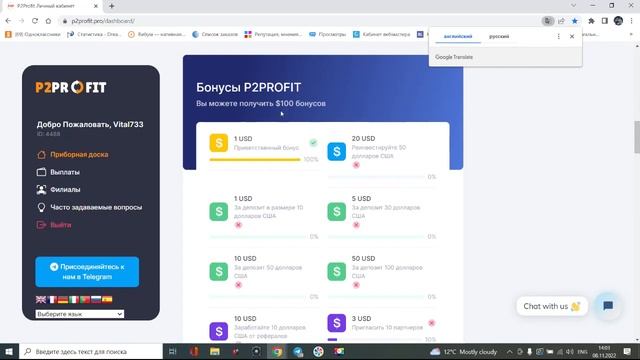This screenshot has width=640, height=360.
Task: Expand the Выберите язык language dropdown
Action: [80, 314]
